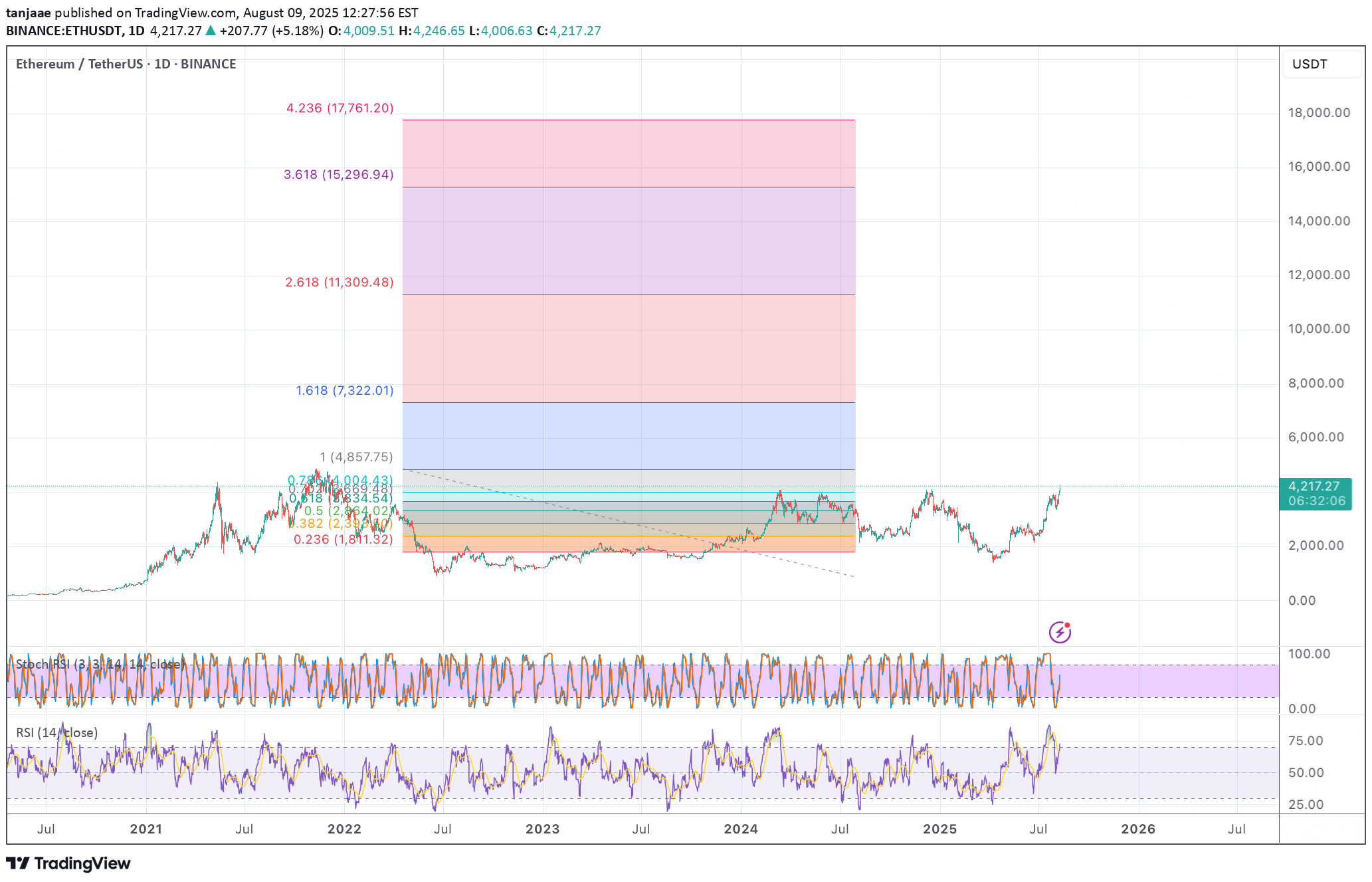The height and width of the screenshot is (882, 1372).
Task: Click the current price tag 4,217.27
Action: [x=1315, y=494]
